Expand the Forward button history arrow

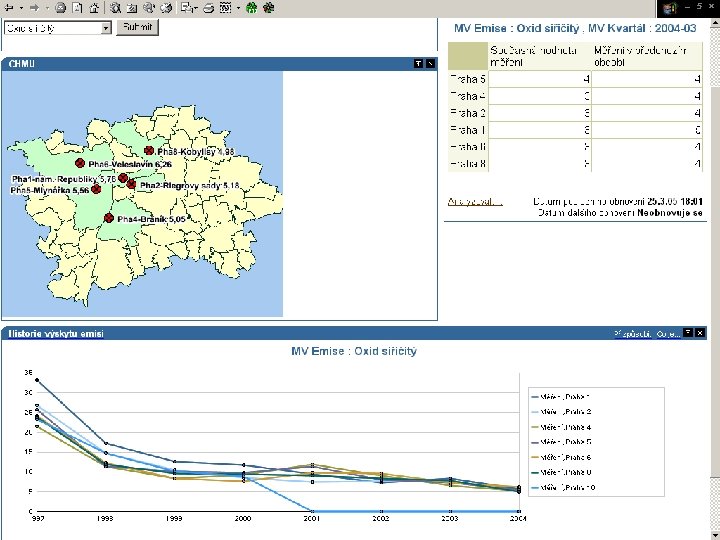pyautogui.click(x=45, y=7)
